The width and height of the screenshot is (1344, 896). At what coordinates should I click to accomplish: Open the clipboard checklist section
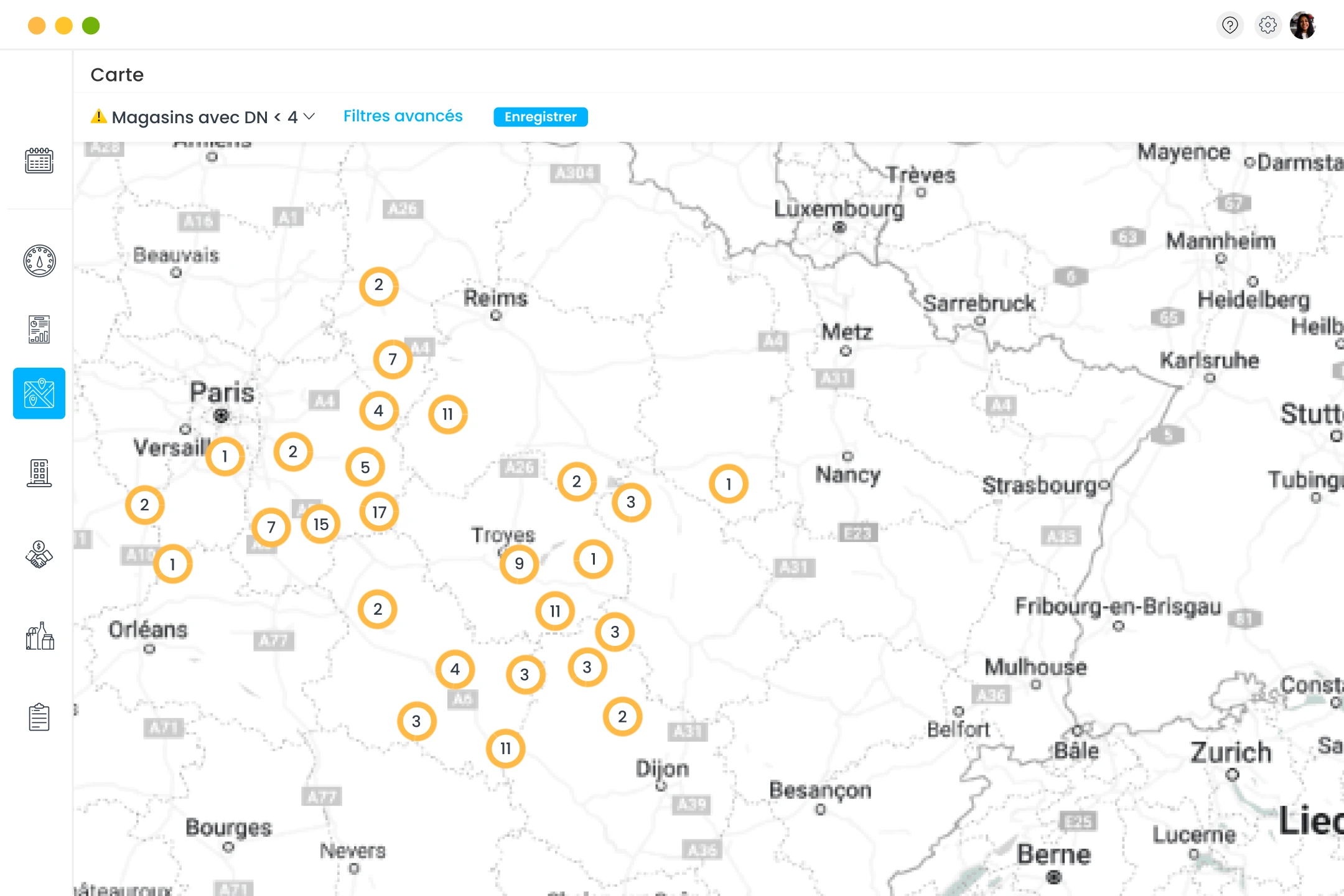(39, 717)
